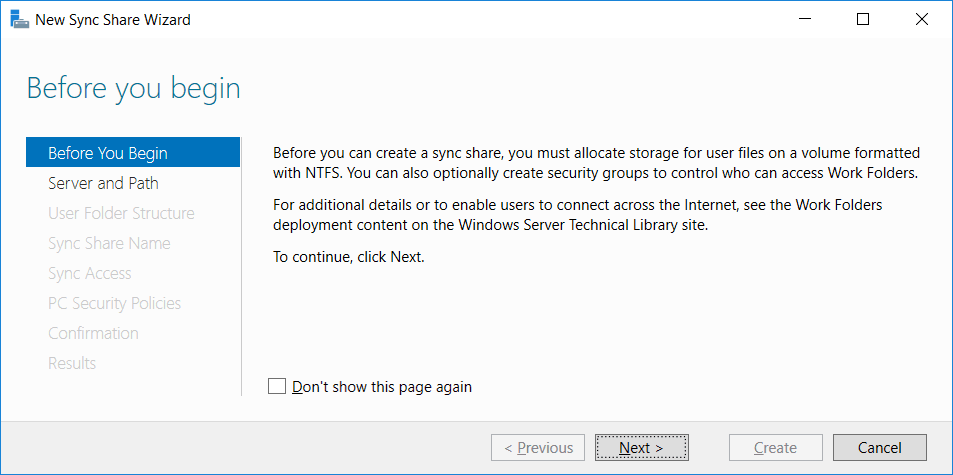
Task: Click the Create button
Action: click(x=776, y=448)
